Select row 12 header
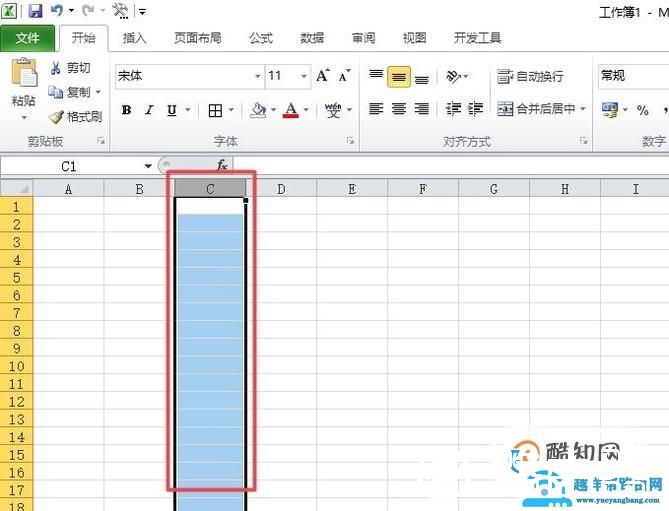This screenshot has width=669, height=511. click(16, 401)
